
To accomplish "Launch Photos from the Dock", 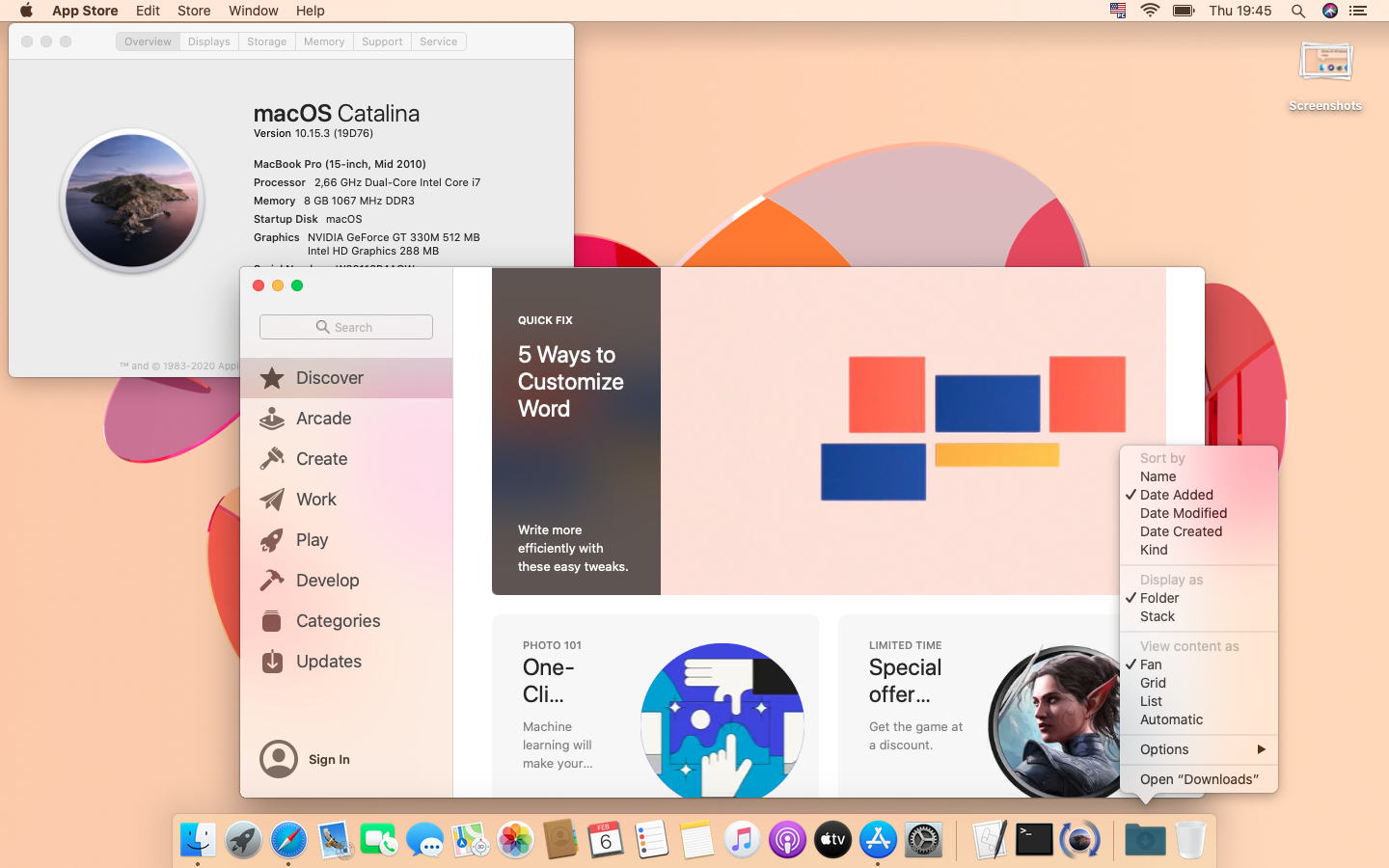I will tap(515, 840).
